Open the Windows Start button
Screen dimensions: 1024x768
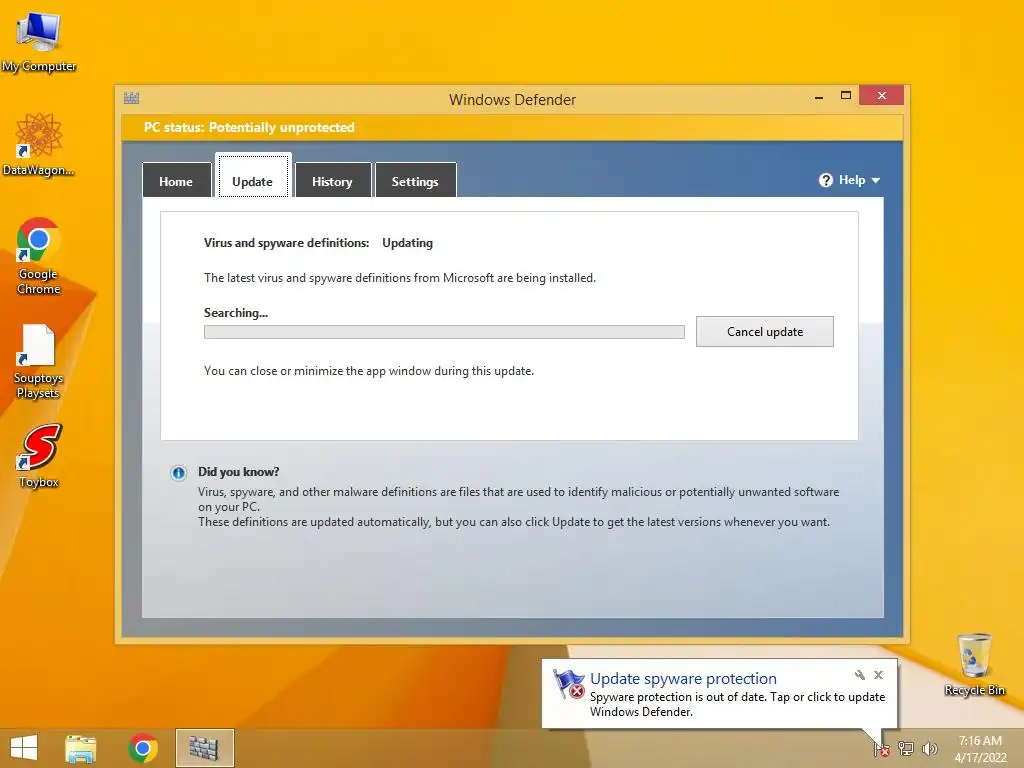click(24, 748)
